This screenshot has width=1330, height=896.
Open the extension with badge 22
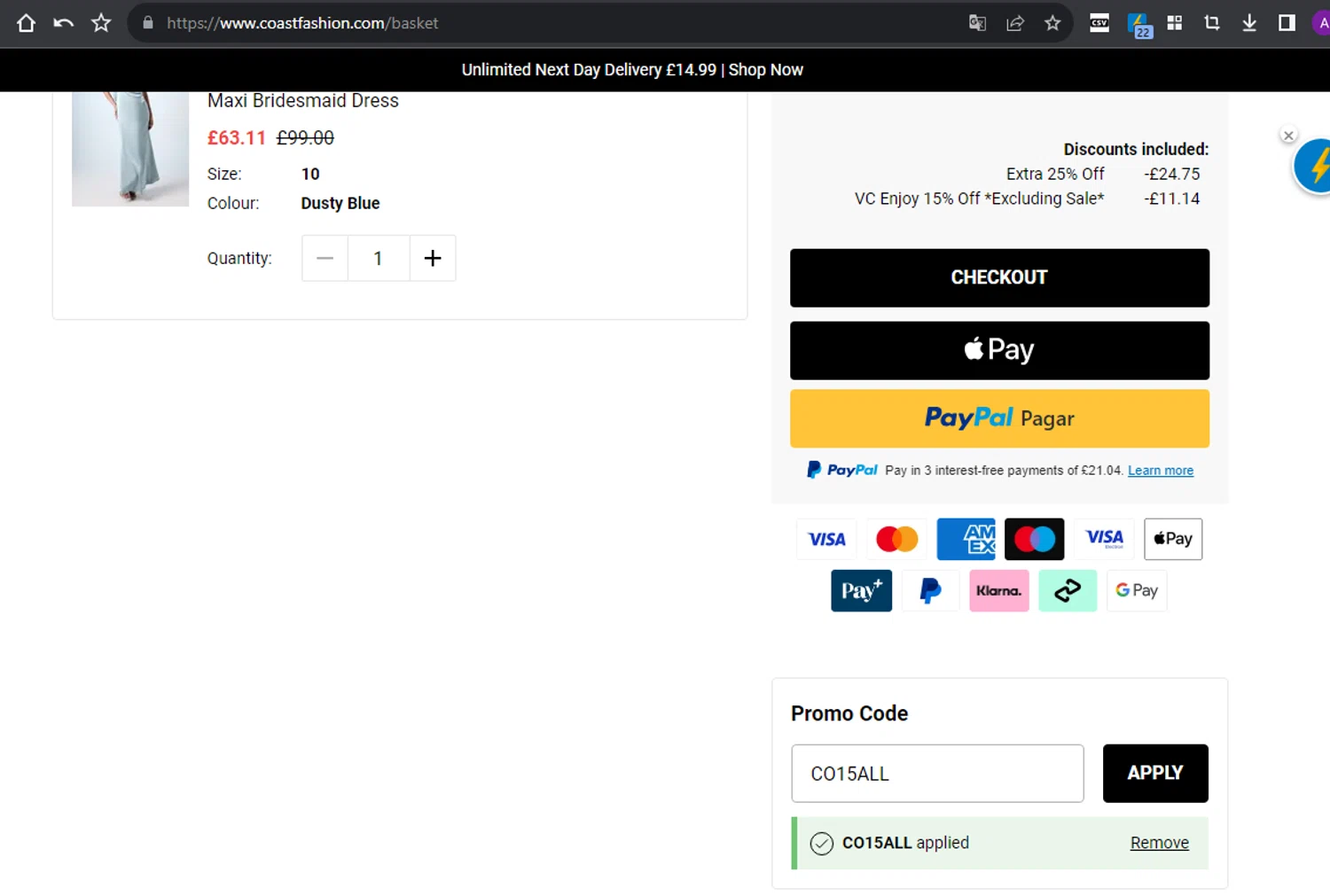tap(1138, 25)
